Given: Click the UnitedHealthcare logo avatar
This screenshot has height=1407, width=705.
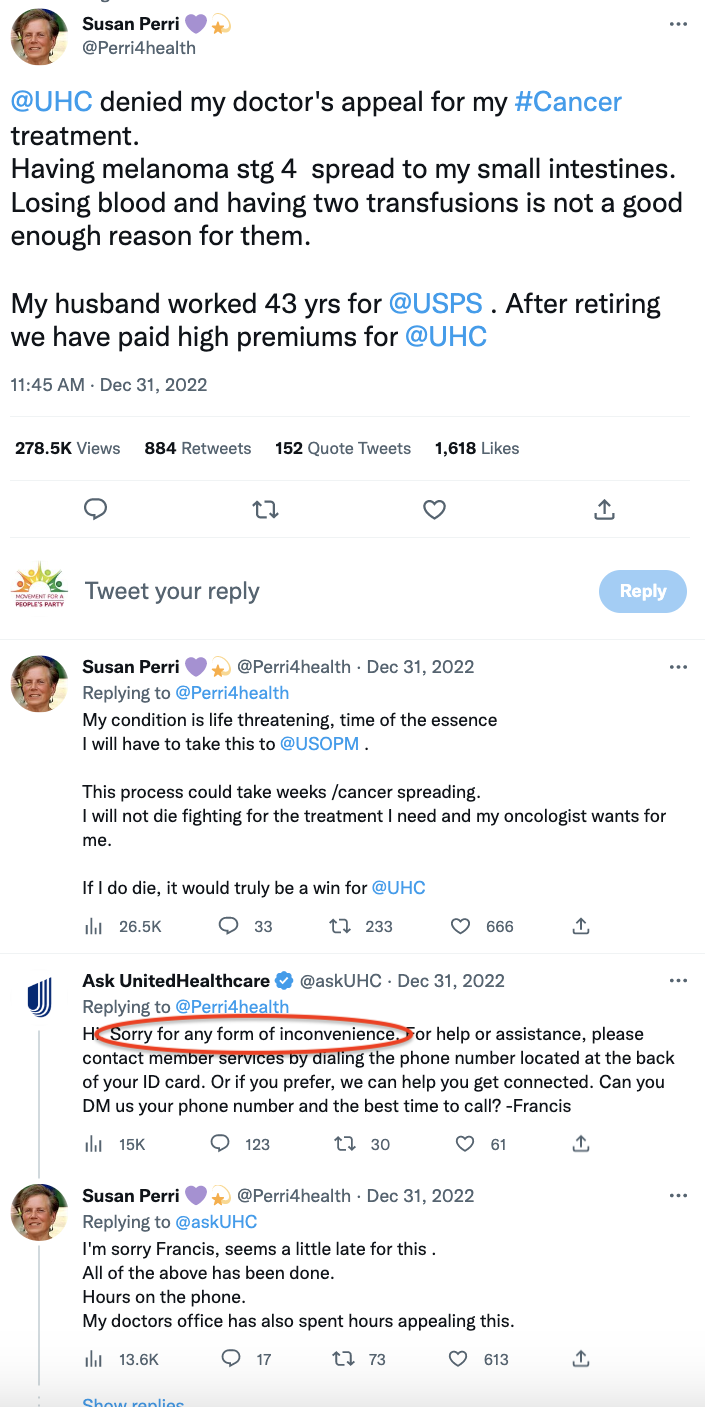Looking at the screenshot, I should point(39,997).
